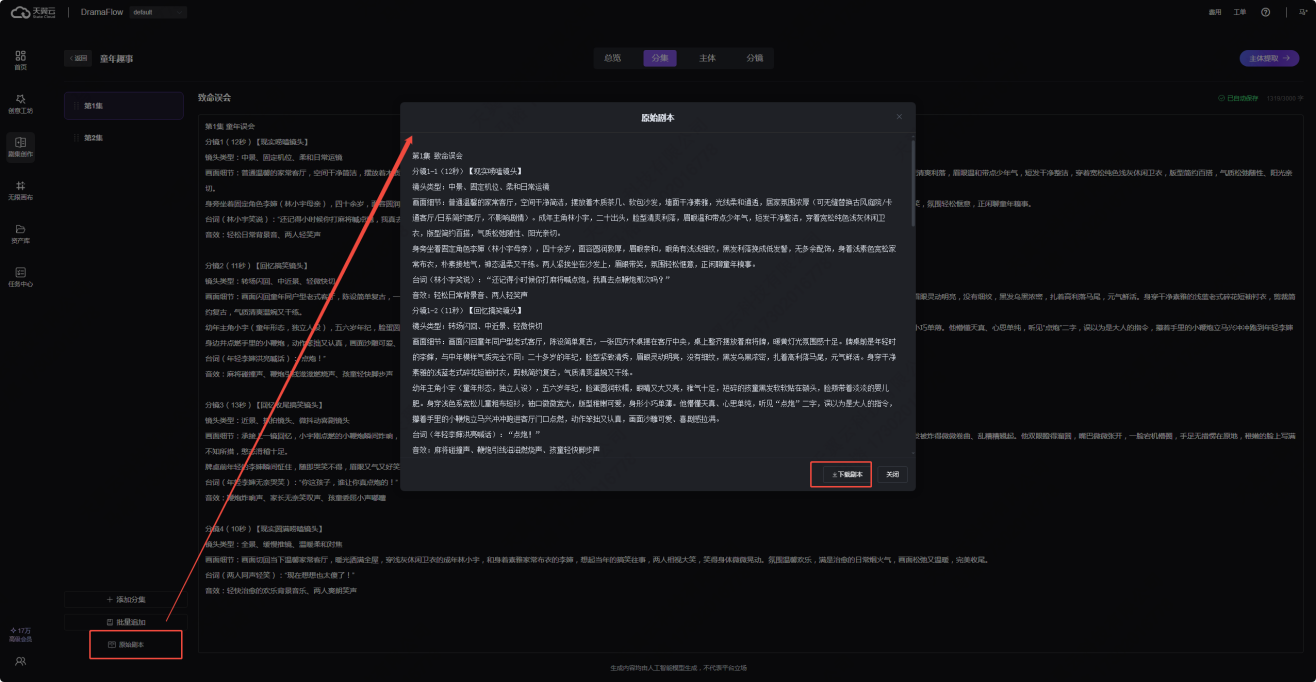
Task: Click the 1319/3000 字 word counter
Action: click(1283, 98)
